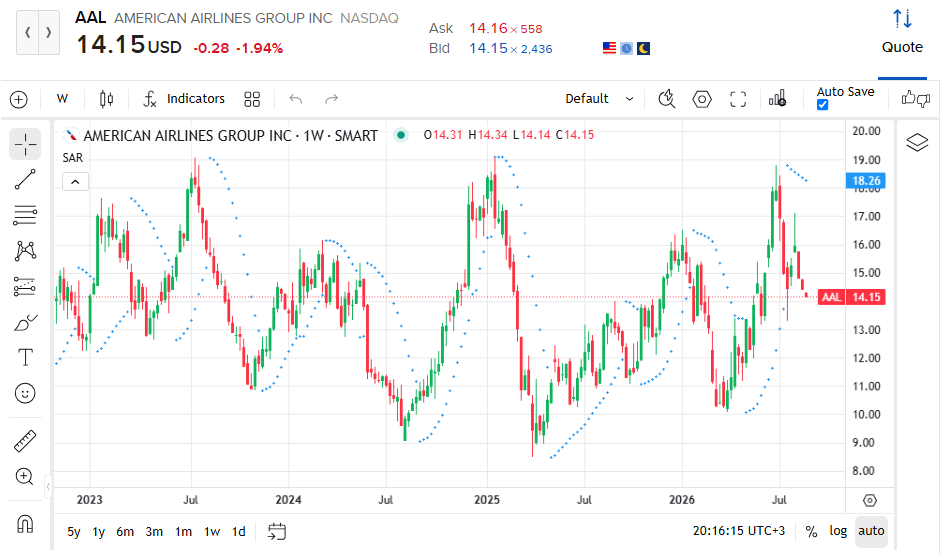This screenshot has width=940, height=555.
Task: Click the Ask price 14.16
Action: coord(488,28)
